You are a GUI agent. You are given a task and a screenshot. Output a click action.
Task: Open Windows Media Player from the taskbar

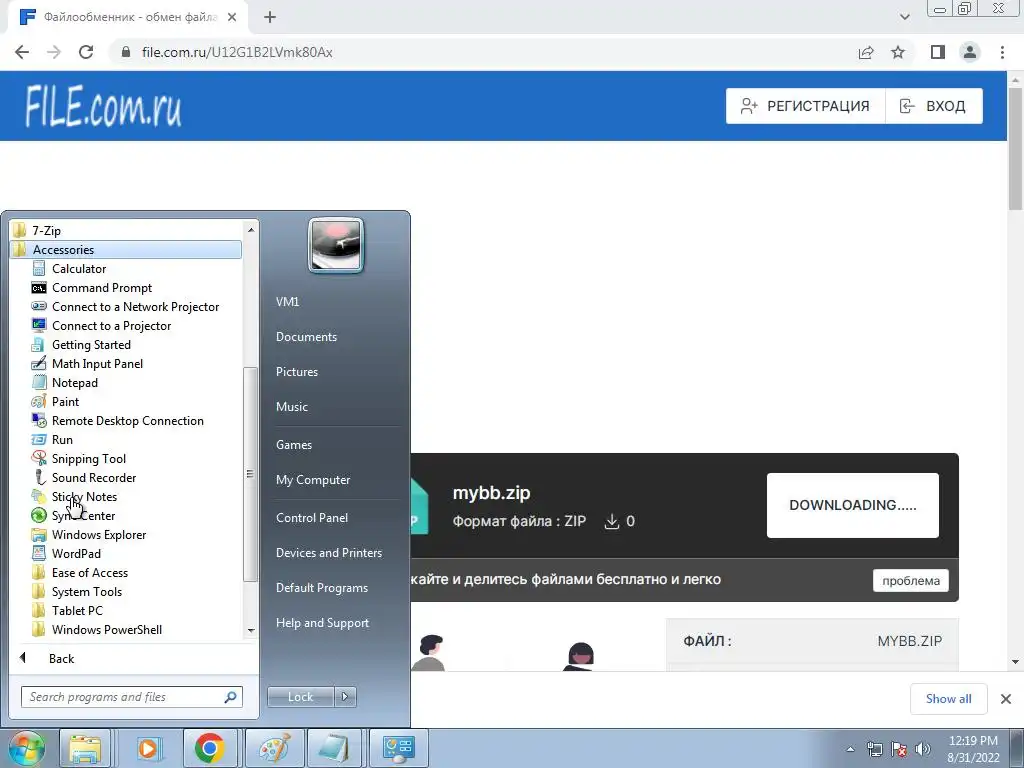[148, 748]
